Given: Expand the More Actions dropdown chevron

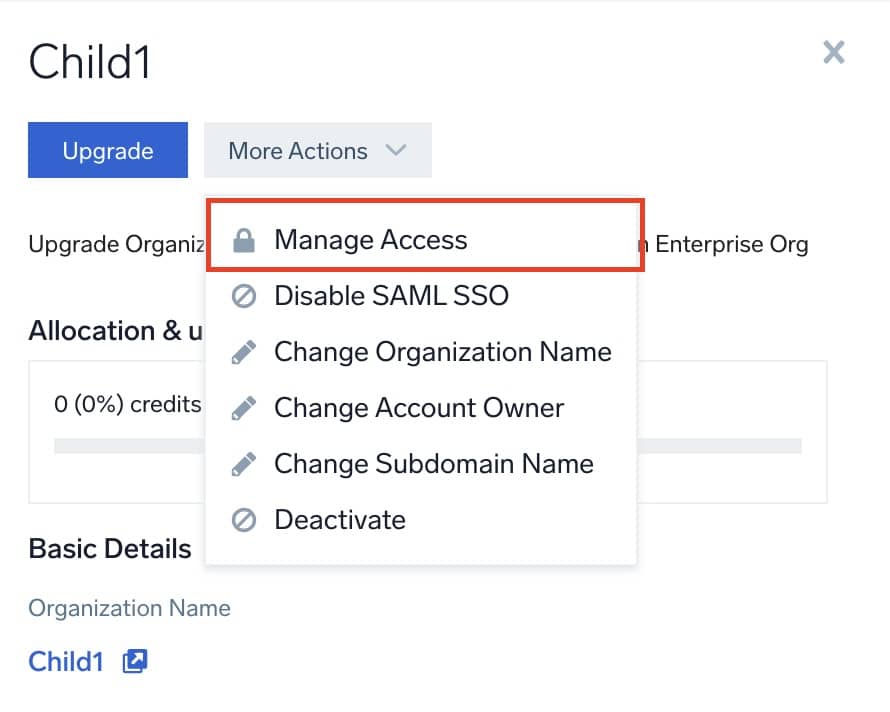Looking at the screenshot, I should tap(396, 150).
